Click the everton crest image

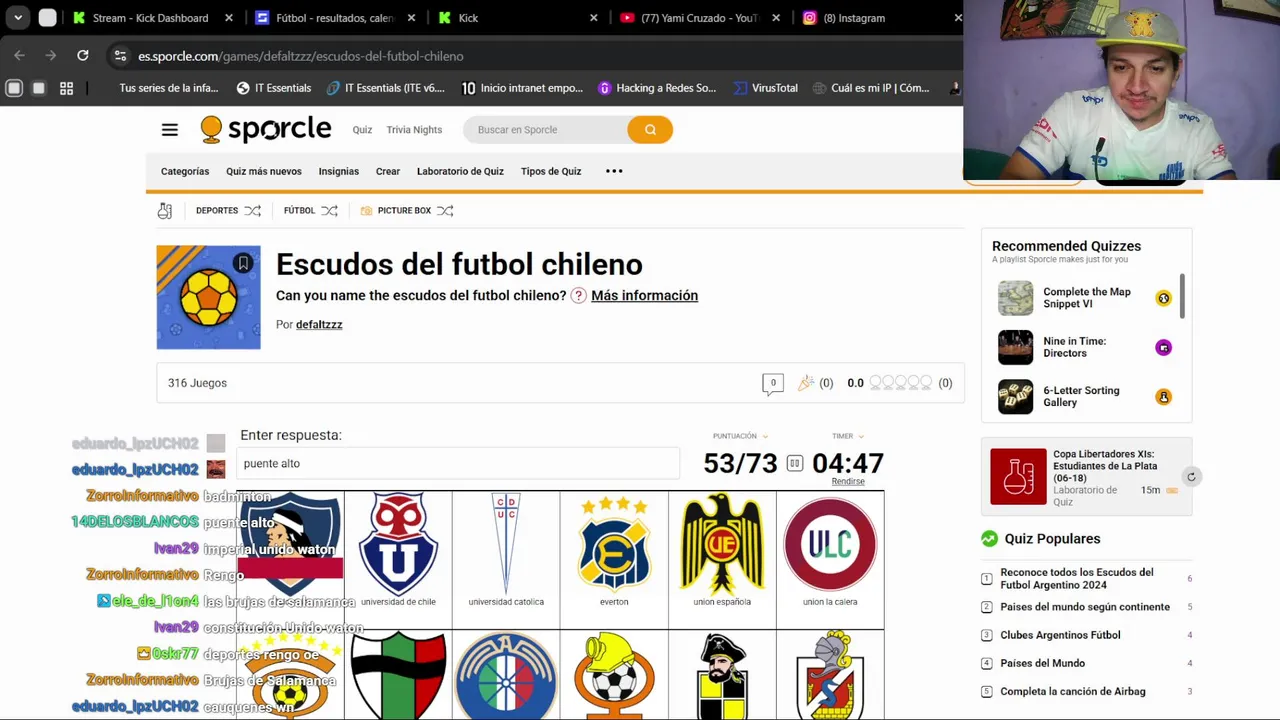(614, 544)
